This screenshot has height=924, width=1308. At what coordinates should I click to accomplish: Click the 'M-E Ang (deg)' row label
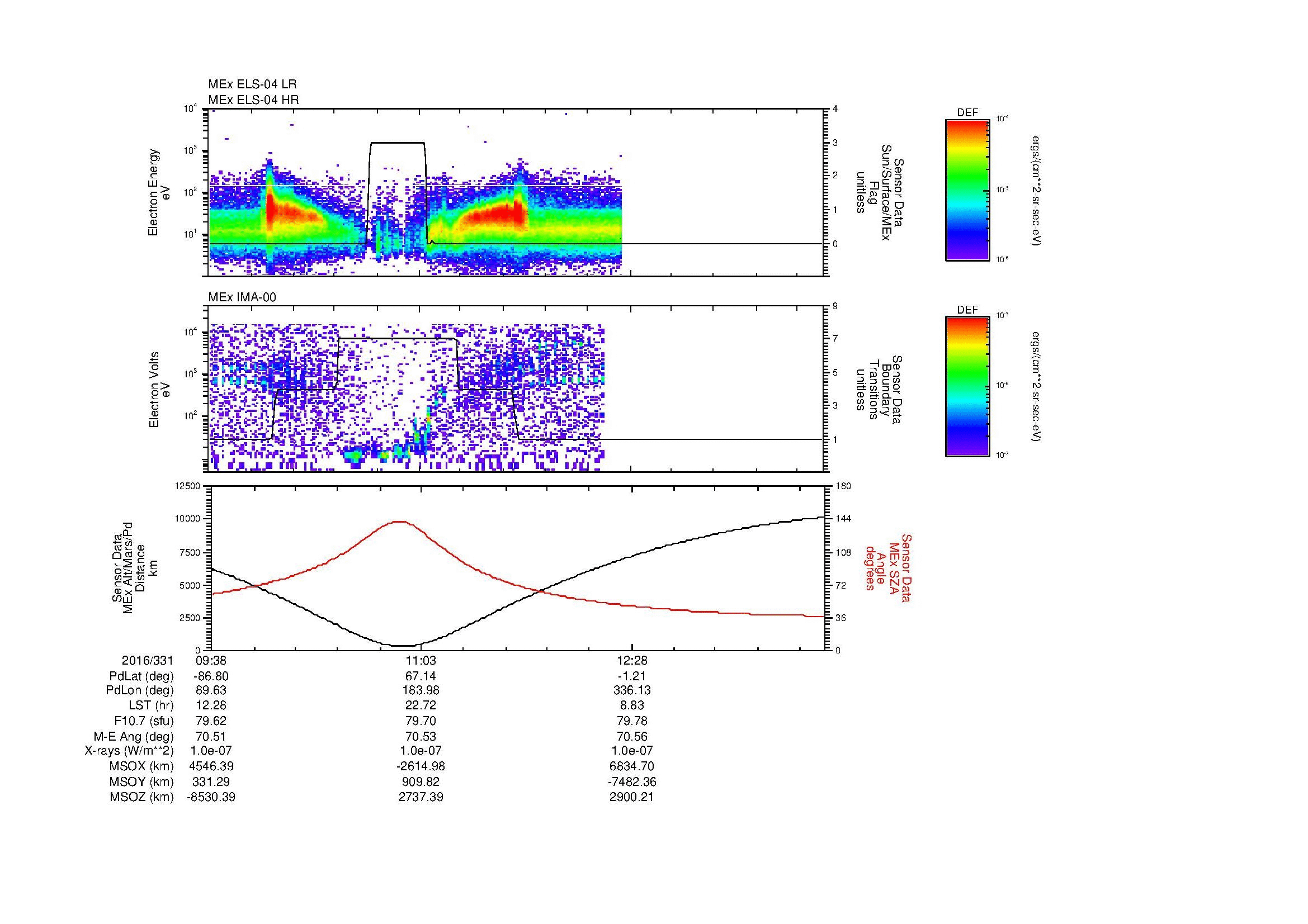coord(134,737)
